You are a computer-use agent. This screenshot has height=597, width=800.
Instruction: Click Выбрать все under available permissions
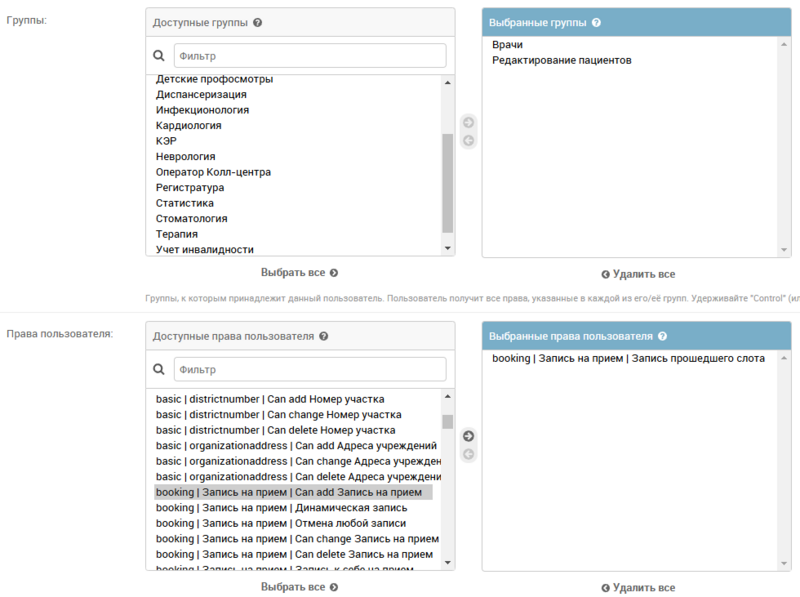(299, 587)
